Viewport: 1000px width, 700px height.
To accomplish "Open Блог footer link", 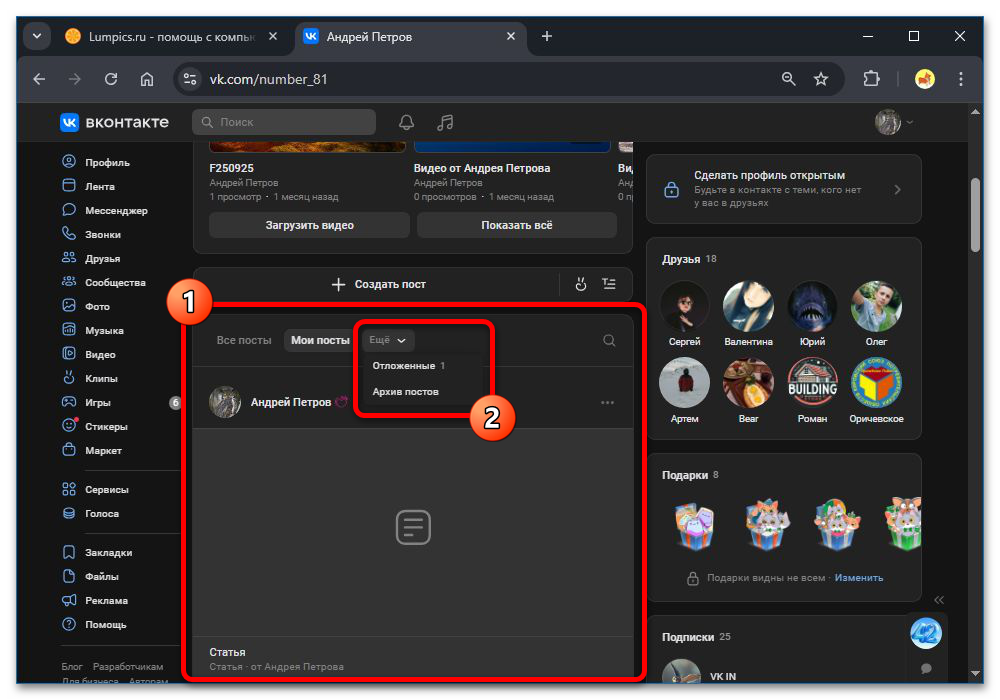I will pos(72,666).
